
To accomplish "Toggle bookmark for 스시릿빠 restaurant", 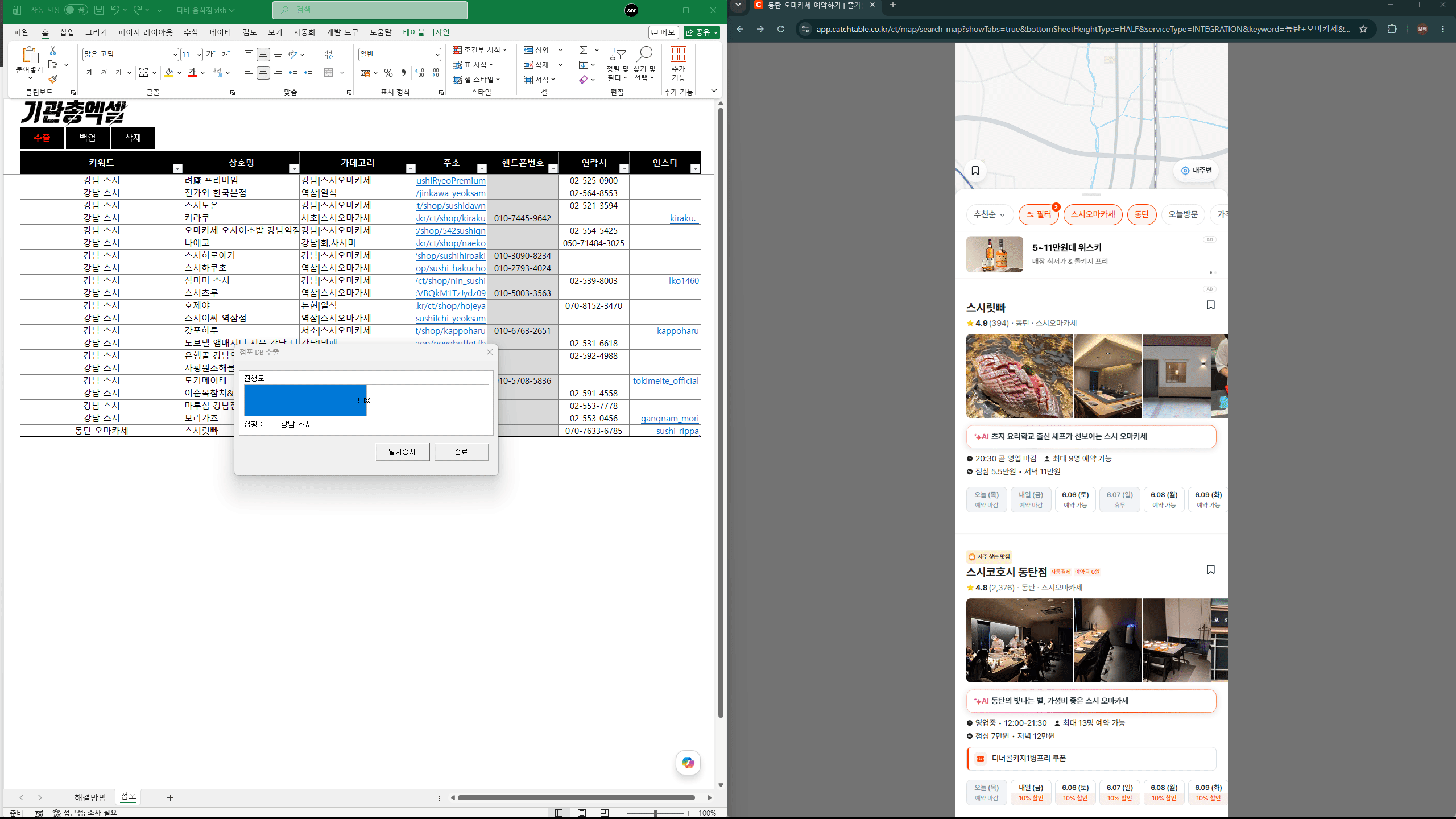I will click(1211, 305).
